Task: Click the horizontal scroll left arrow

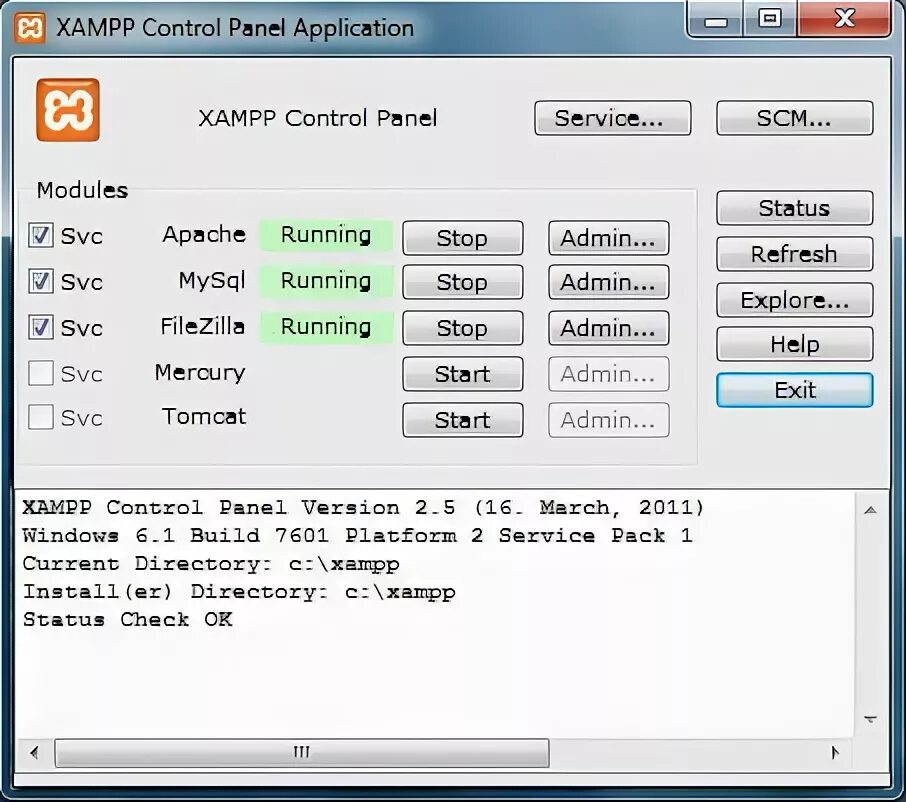Action: click(x=34, y=752)
